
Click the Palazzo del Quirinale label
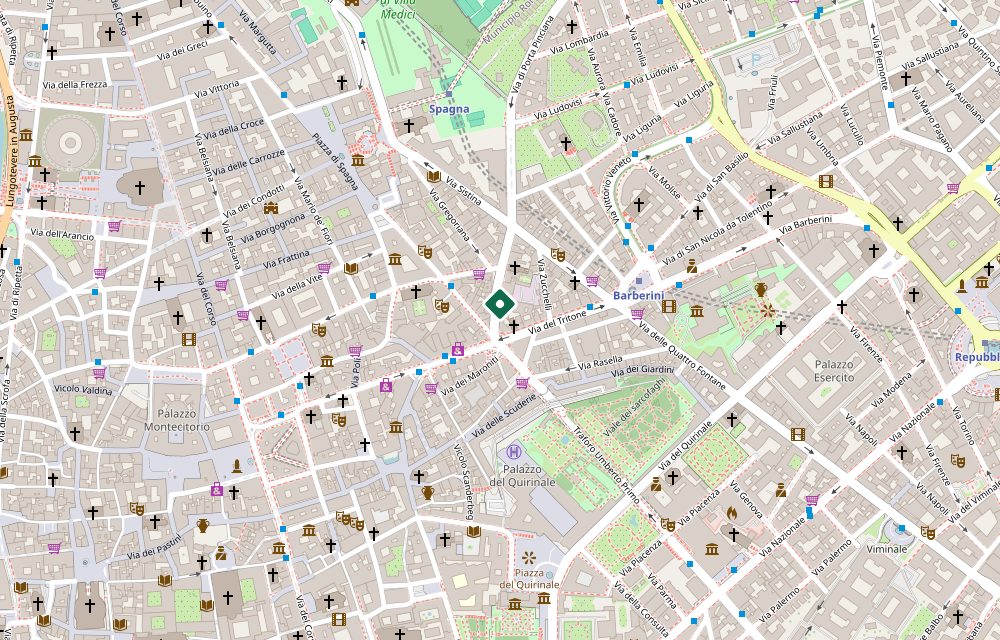(x=522, y=476)
